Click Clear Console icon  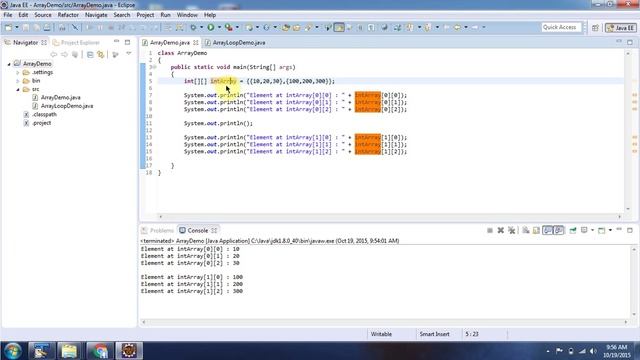click(x=526, y=231)
